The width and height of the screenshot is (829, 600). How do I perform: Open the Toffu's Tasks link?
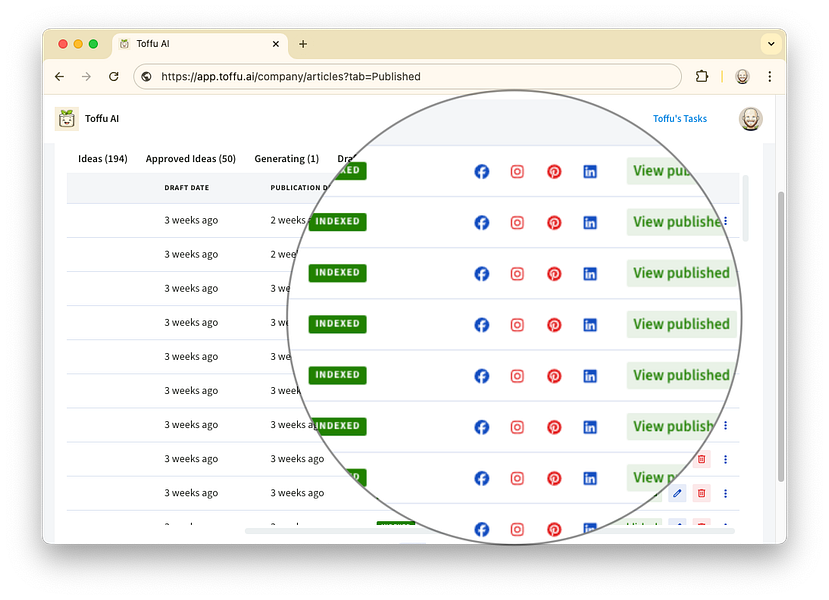tap(679, 119)
